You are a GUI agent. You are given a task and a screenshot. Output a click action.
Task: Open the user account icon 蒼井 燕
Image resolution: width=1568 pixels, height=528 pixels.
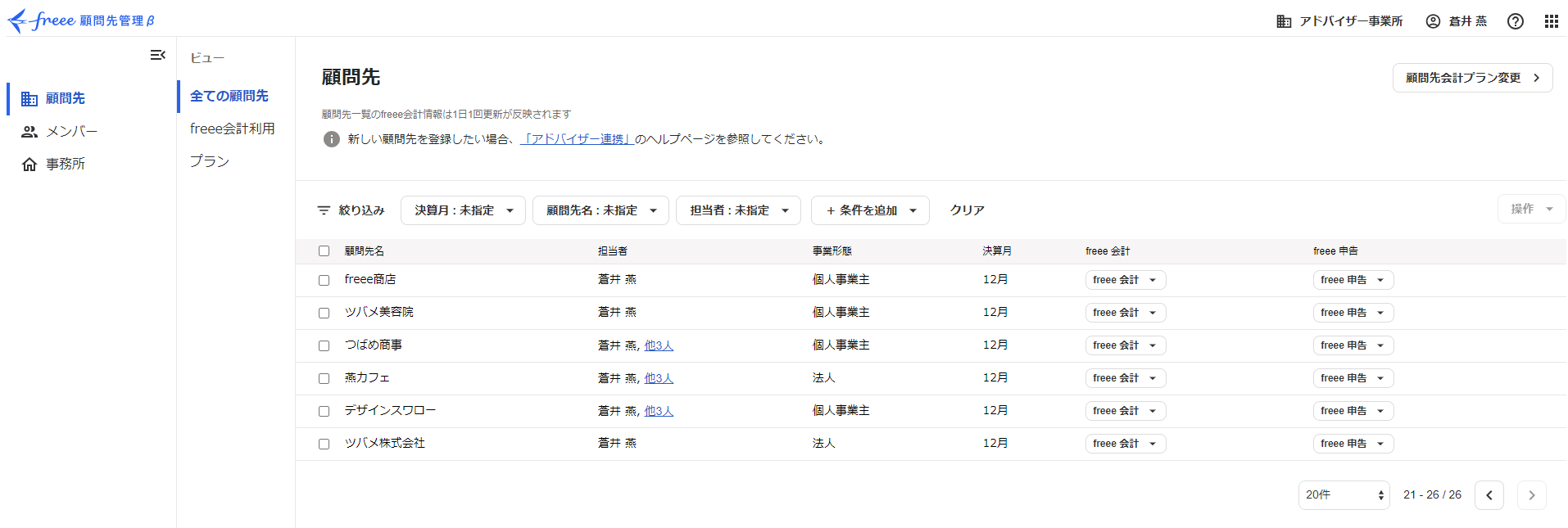(1433, 21)
